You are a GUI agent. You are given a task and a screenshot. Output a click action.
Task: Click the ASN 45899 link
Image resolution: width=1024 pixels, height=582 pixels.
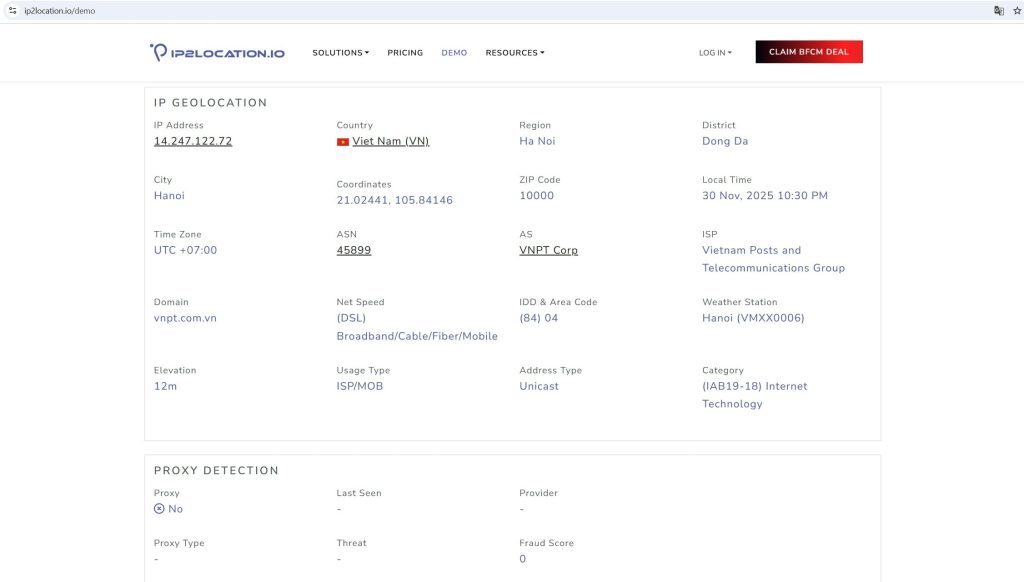pos(354,250)
